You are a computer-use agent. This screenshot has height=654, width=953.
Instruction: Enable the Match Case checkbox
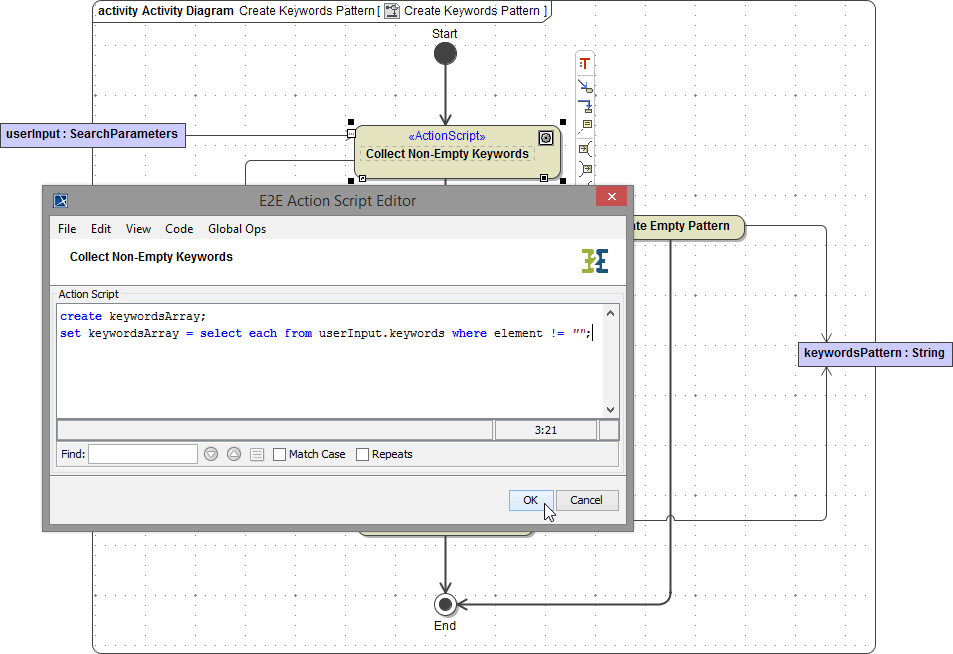click(280, 453)
